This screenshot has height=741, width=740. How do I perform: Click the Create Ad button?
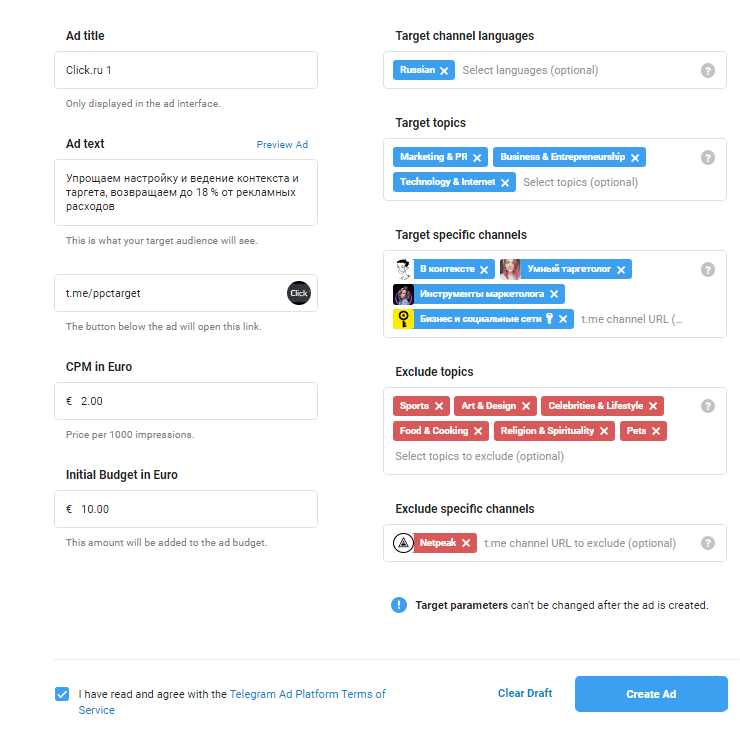[x=651, y=694]
